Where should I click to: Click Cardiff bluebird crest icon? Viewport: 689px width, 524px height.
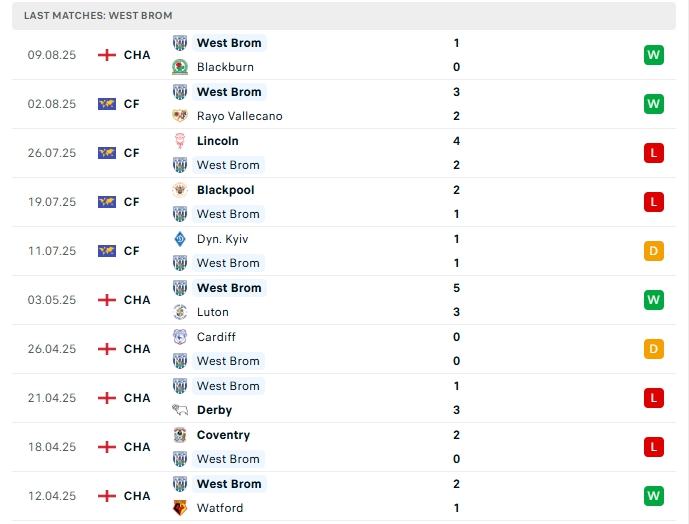click(180, 337)
